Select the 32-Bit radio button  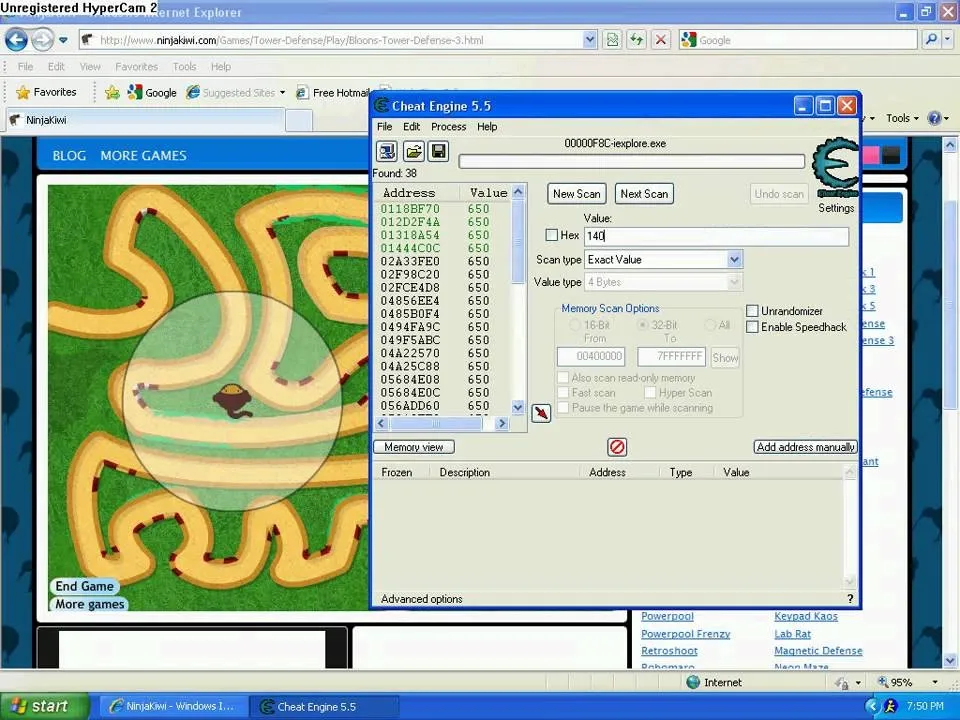click(643, 325)
